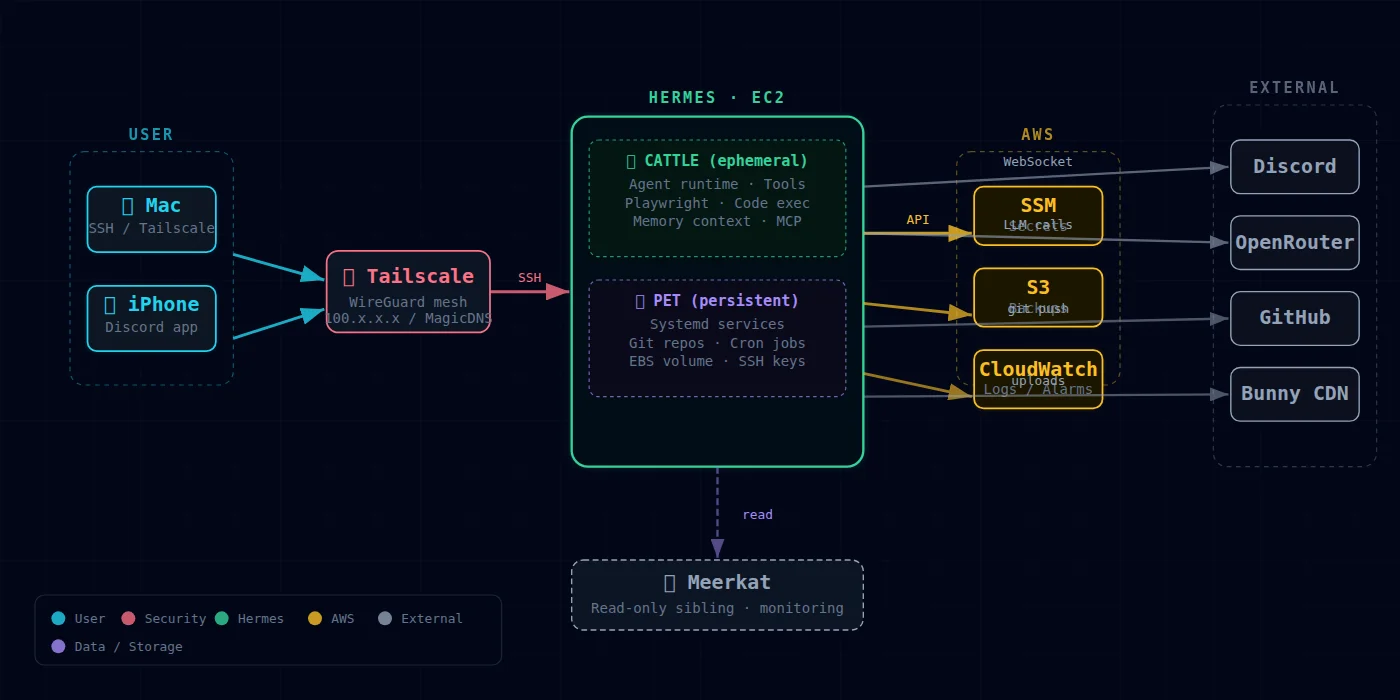Collapse the EXTERNAL group section
Screen dimensions: 1400x700
(1293, 87)
